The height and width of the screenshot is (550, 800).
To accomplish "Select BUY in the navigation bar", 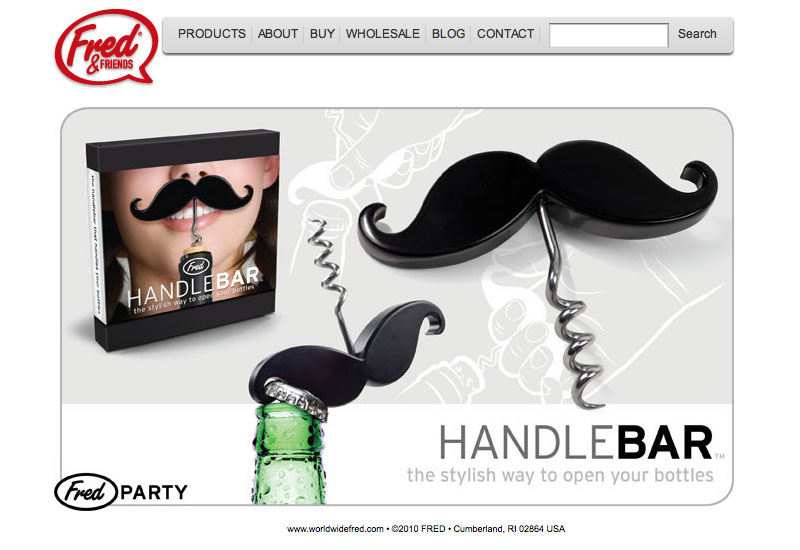I will coord(322,34).
